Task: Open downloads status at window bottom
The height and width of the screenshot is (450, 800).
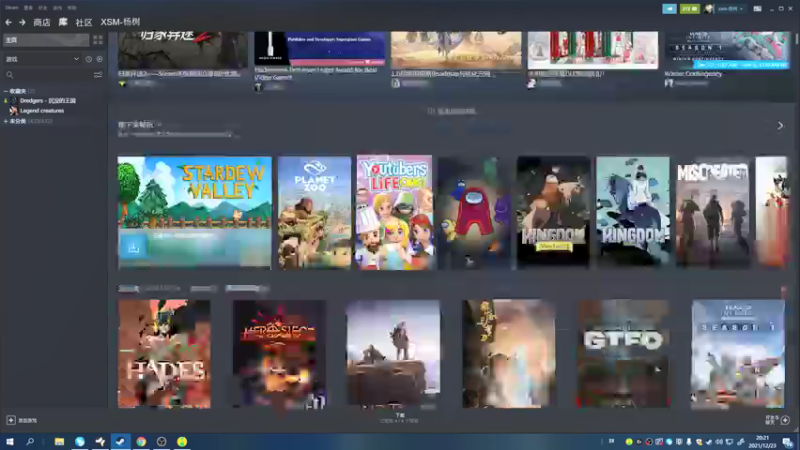Action: coord(399,418)
